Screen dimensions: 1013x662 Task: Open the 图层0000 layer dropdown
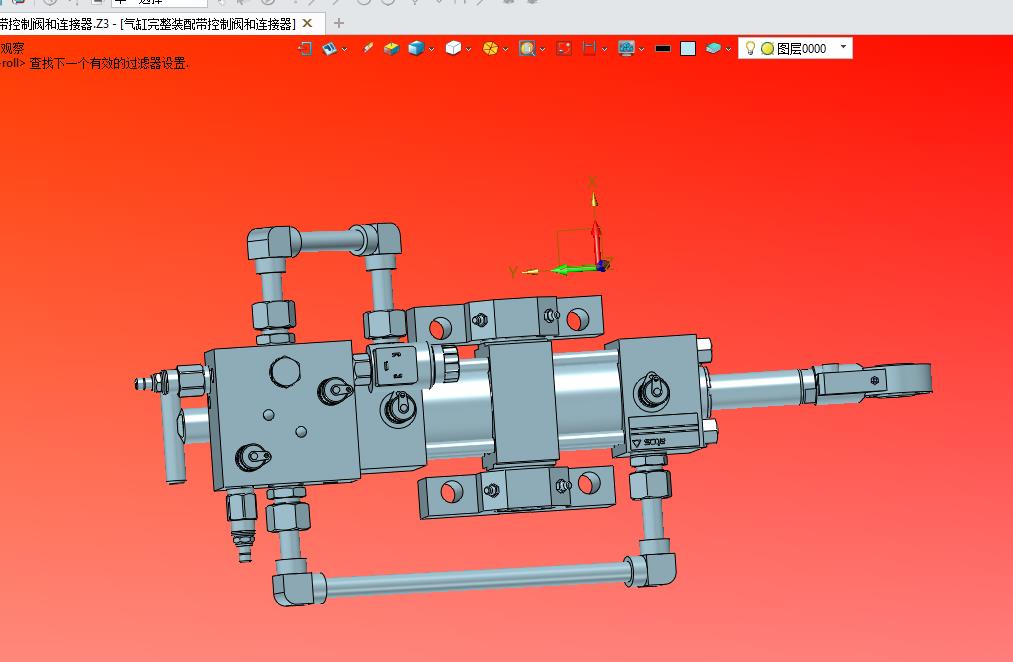pos(843,47)
